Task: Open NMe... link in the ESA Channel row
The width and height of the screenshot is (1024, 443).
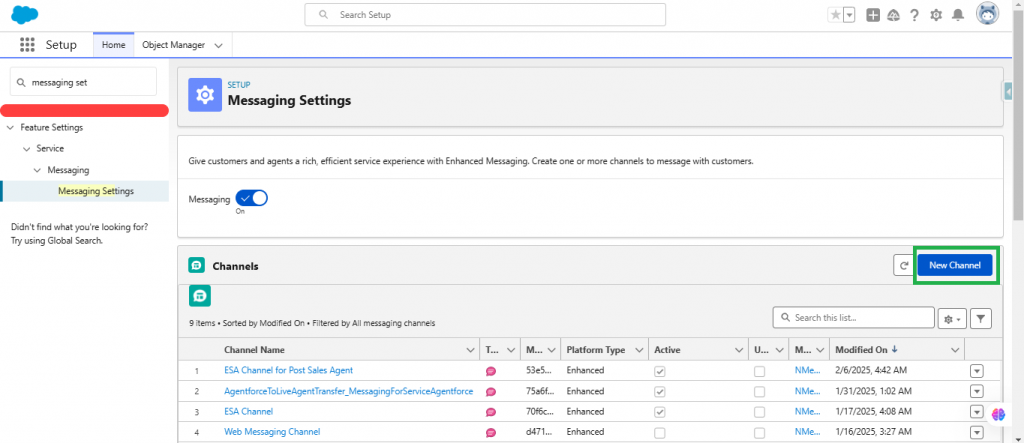Action: [x=807, y=412]
